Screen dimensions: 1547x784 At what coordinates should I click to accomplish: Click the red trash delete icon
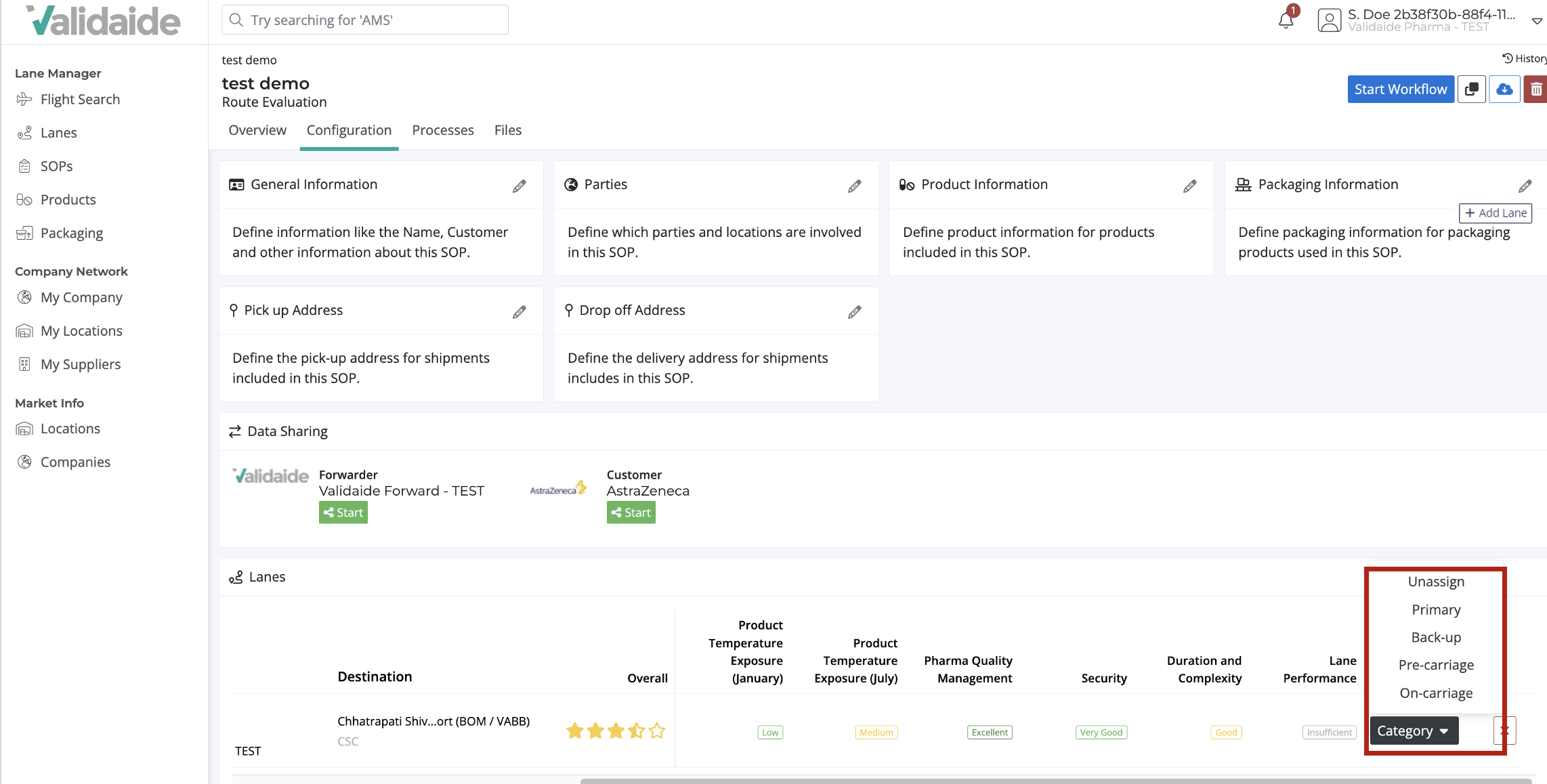(x=1536, y=89)
